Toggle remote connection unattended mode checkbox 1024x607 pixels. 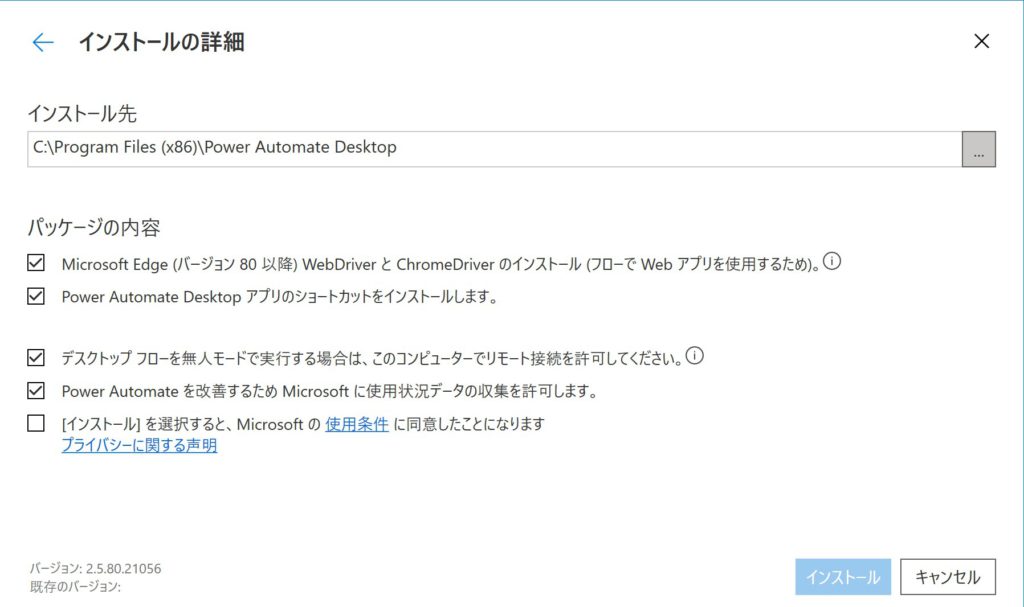click(36, 357)
